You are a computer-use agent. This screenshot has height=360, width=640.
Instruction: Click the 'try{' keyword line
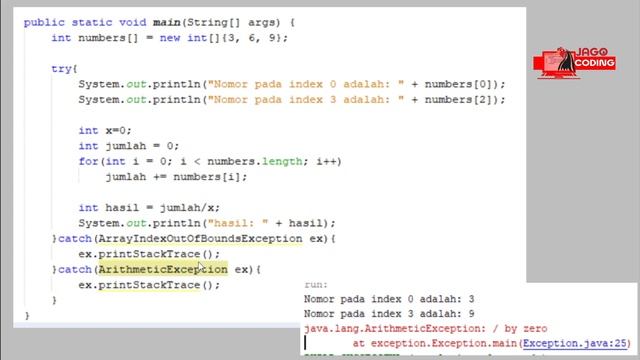point(64,69)
